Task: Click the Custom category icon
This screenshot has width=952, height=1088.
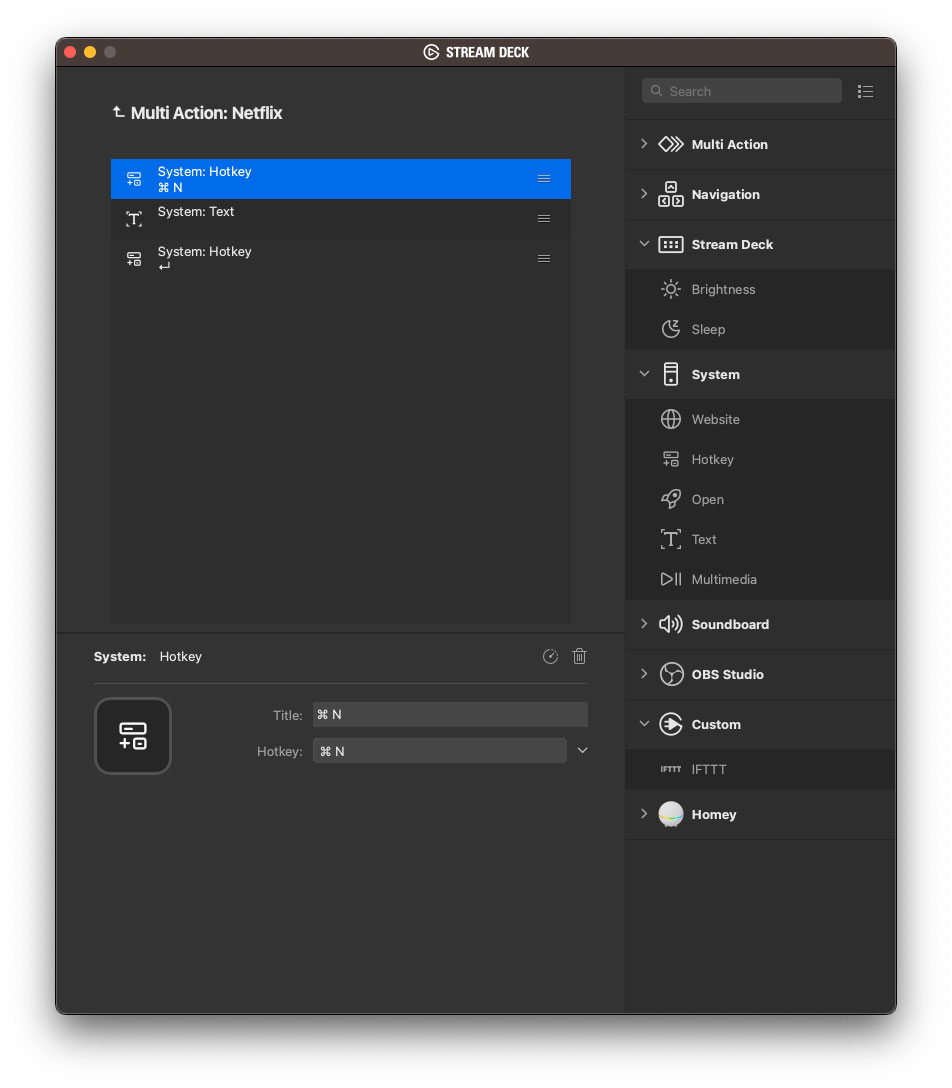Action: pos(670,724)
